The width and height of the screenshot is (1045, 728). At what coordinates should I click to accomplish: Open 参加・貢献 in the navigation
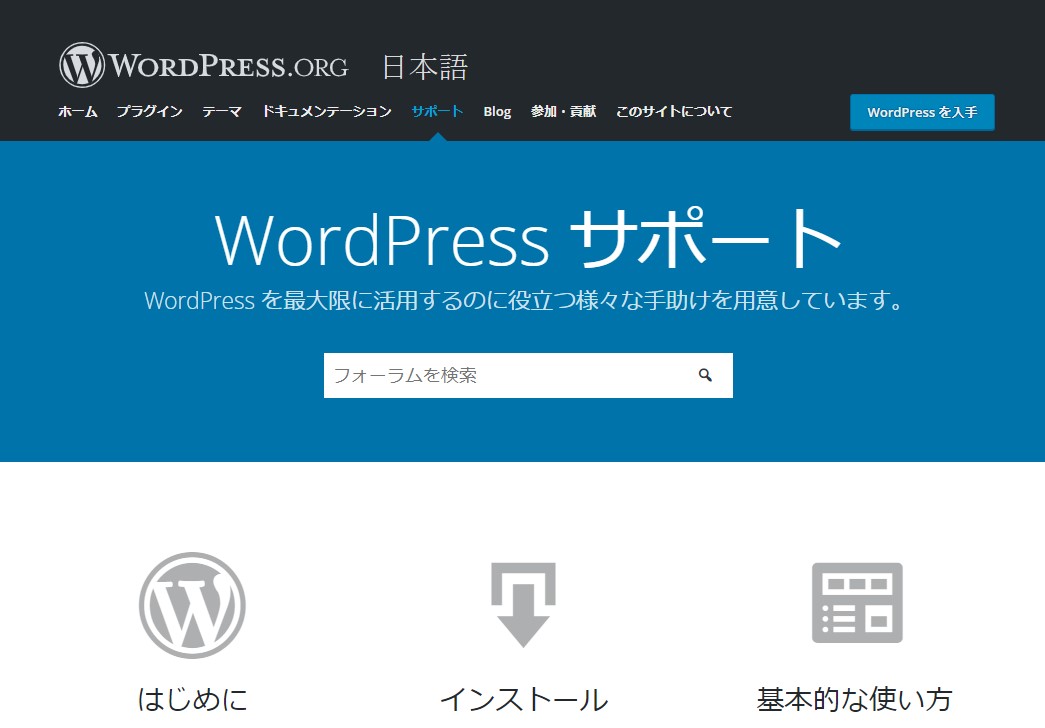coord(563,111)
